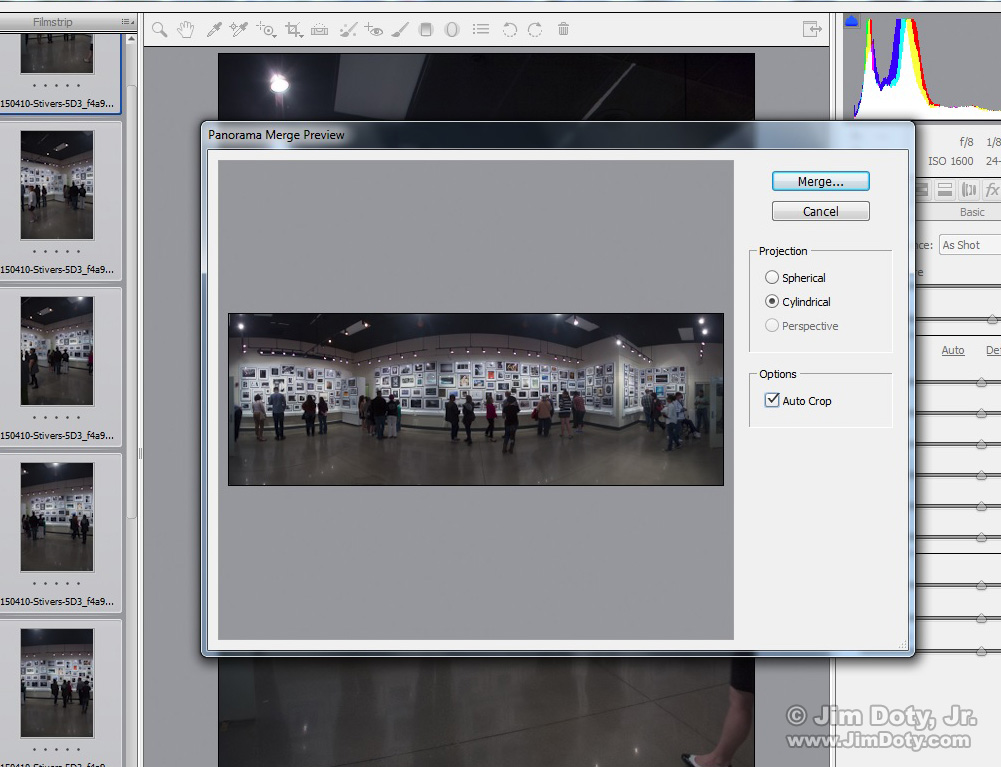Open Camera Raw preferences list icon

click(x=481, y=29)
